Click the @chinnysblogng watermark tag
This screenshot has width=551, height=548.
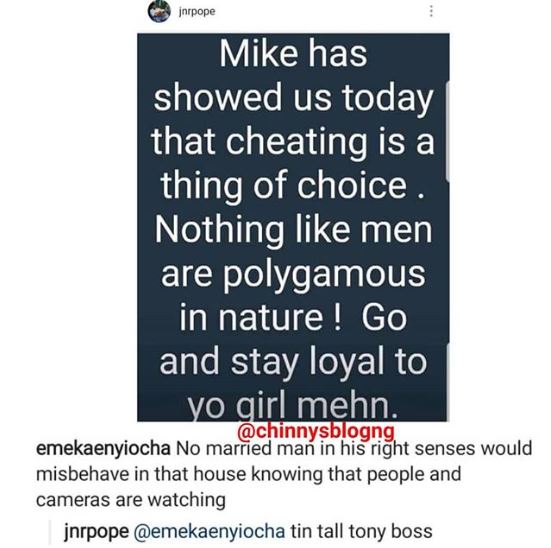316,431
